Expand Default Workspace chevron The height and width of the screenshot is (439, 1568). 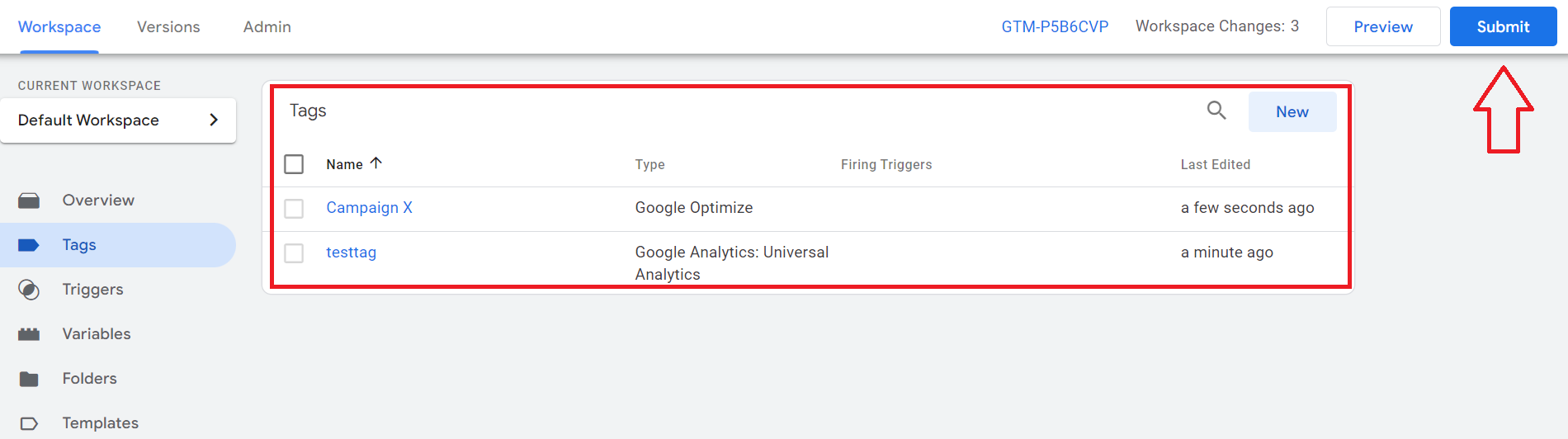214,120
